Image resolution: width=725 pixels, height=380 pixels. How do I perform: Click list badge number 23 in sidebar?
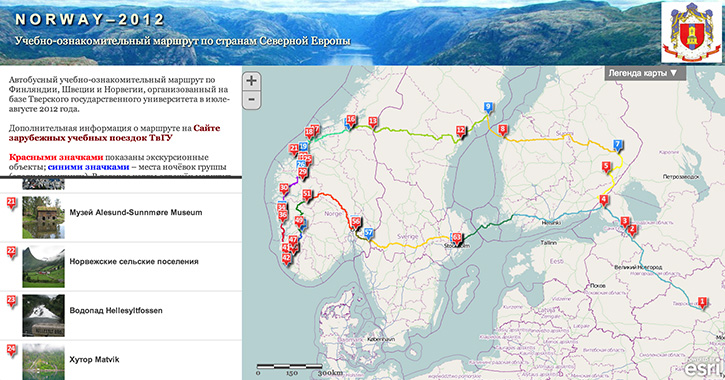tap(12, 301)
